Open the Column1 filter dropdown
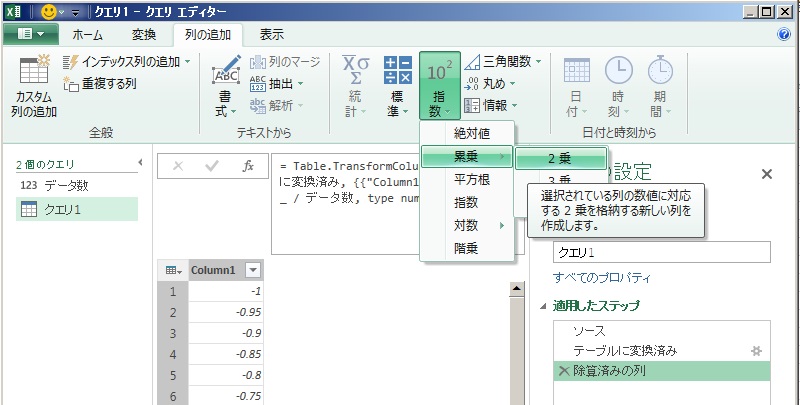800x405 pixels. point(253,270)
